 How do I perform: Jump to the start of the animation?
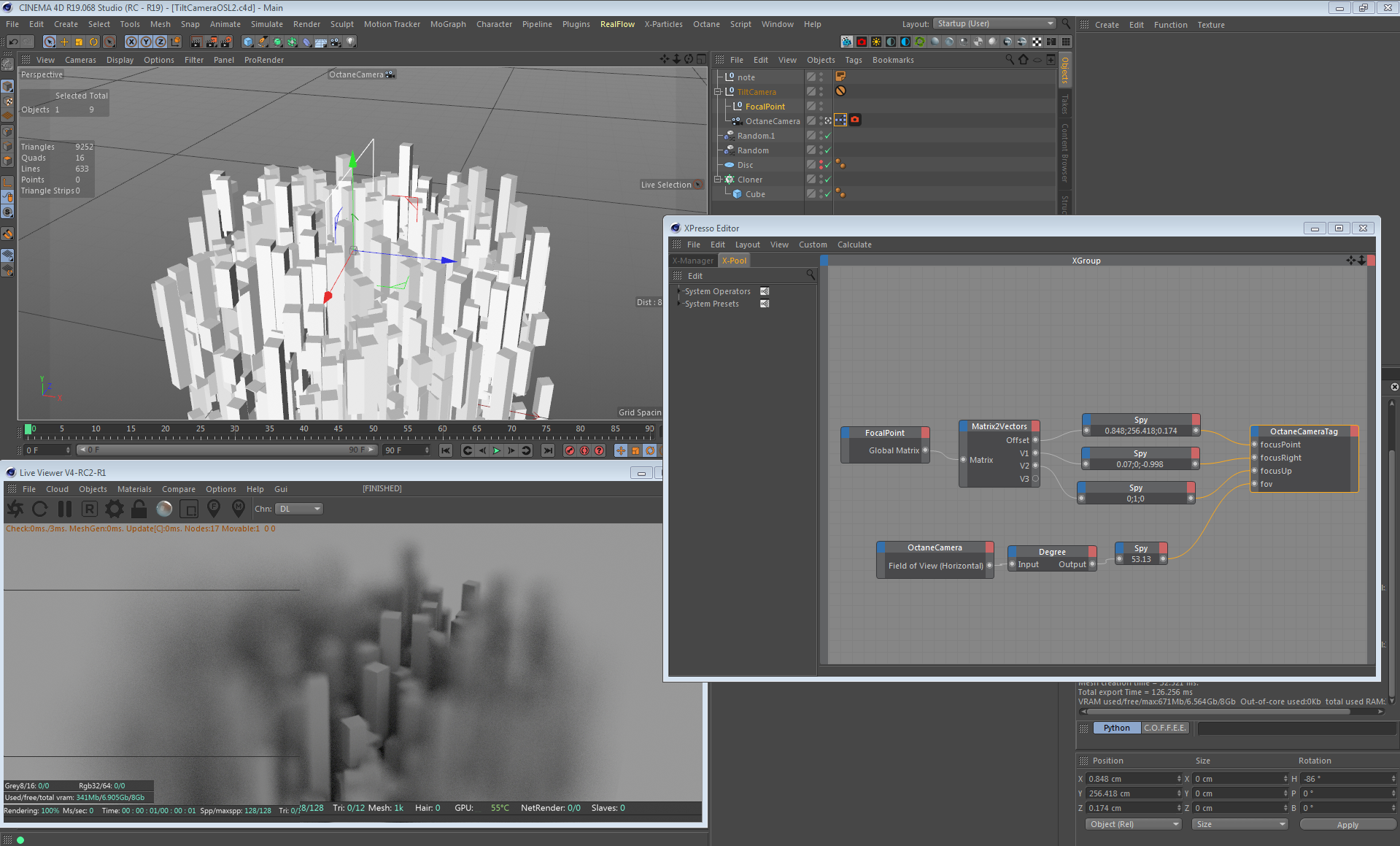click(446, 450)
